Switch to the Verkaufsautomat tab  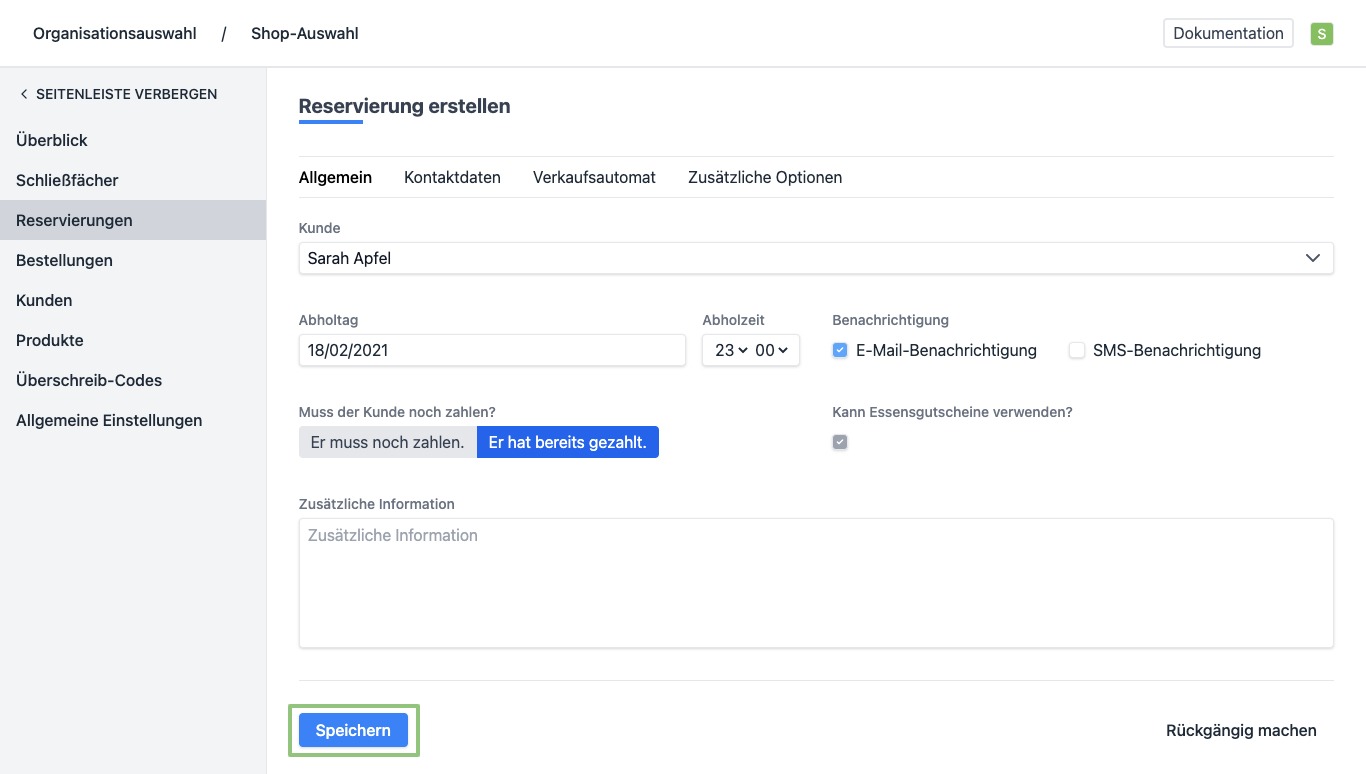pyautogui.click(x=594, y=177)
